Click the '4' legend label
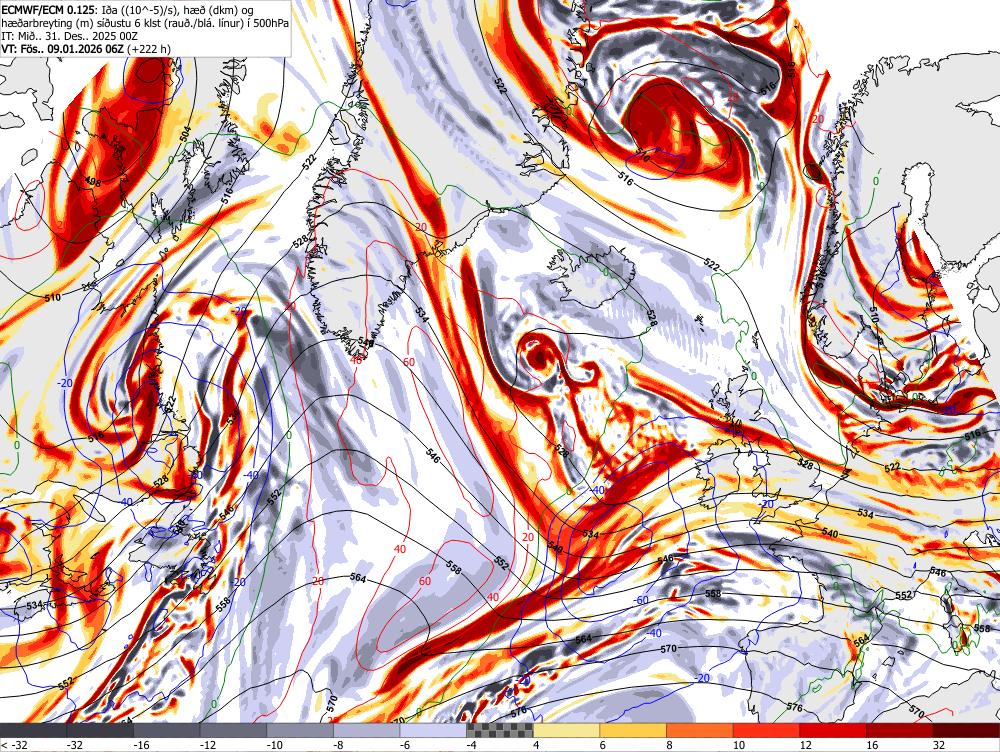The height and width of the screenshot is (752, 1000). click(536, 745)
